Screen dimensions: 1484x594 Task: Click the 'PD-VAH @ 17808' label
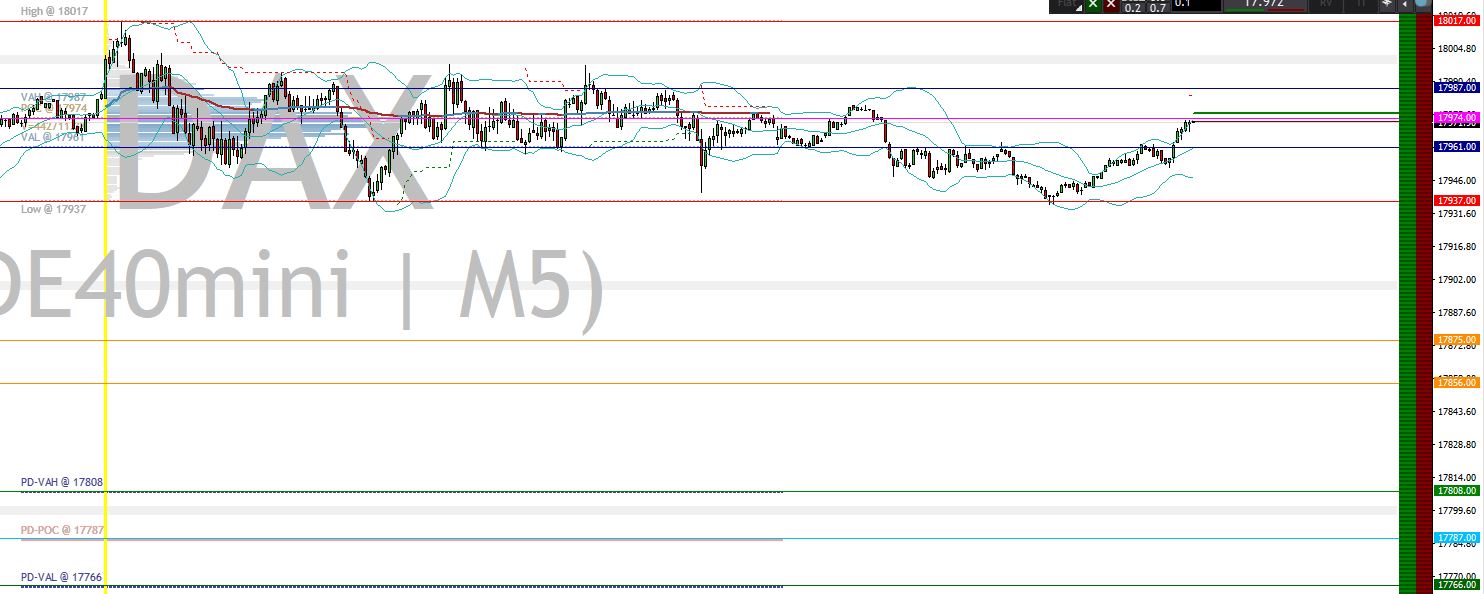coord(62,482)
